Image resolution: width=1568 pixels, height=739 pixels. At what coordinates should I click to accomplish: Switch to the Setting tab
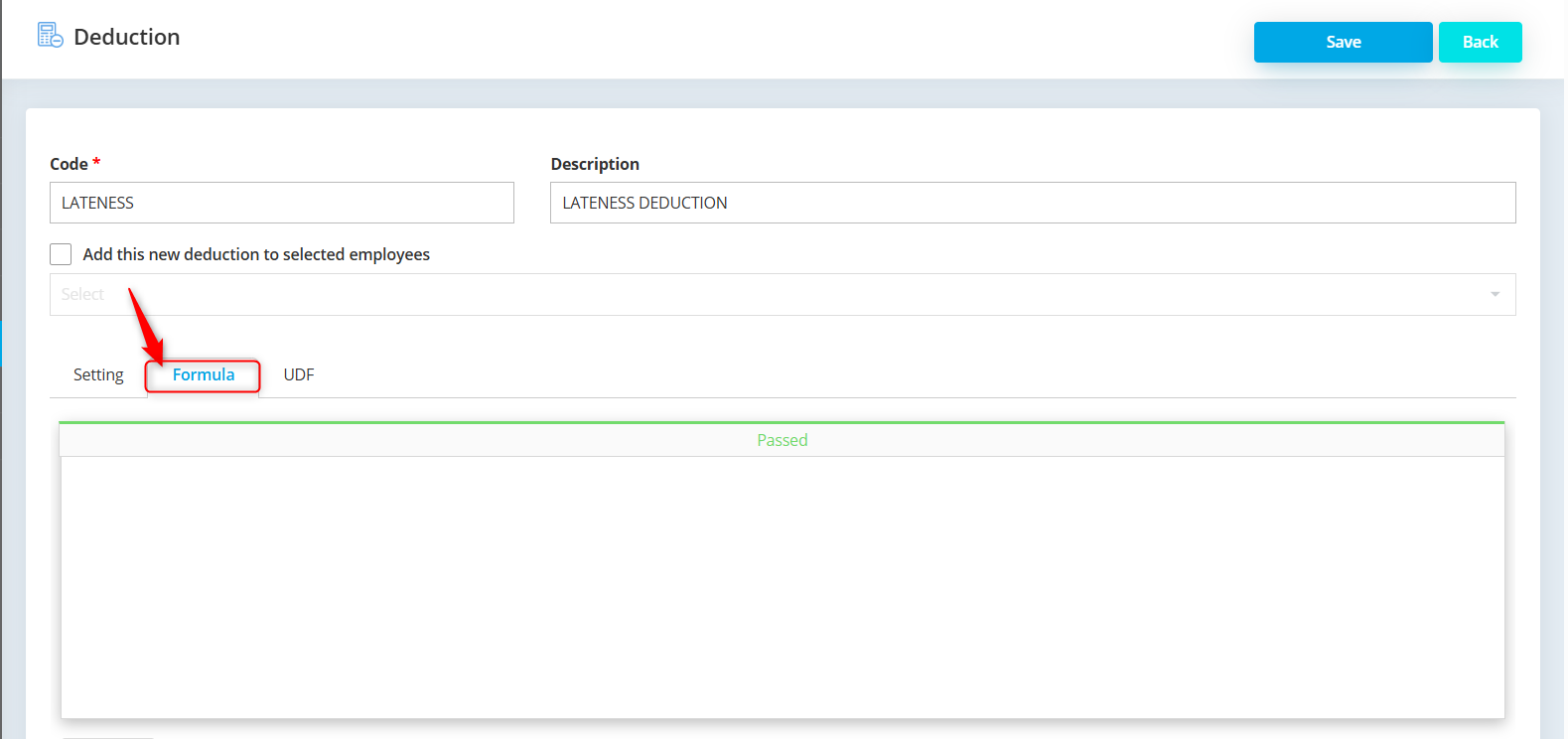[98, 374]
